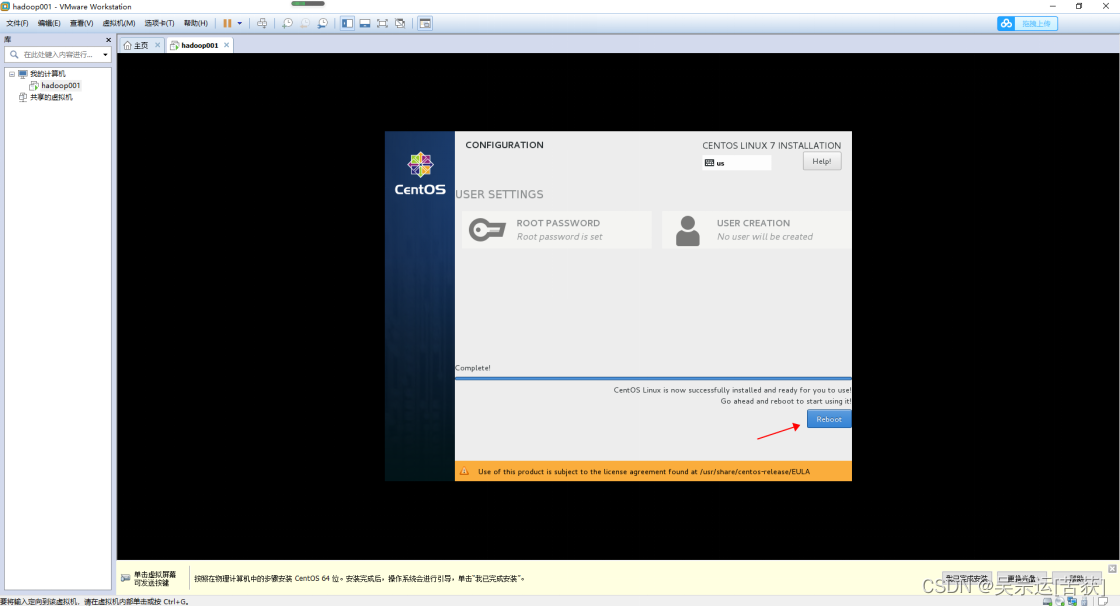Image resolution: width=1120 pixels, height=606 pixels.
Task: Click the Help! button in installer
Action: pos(821,162)
